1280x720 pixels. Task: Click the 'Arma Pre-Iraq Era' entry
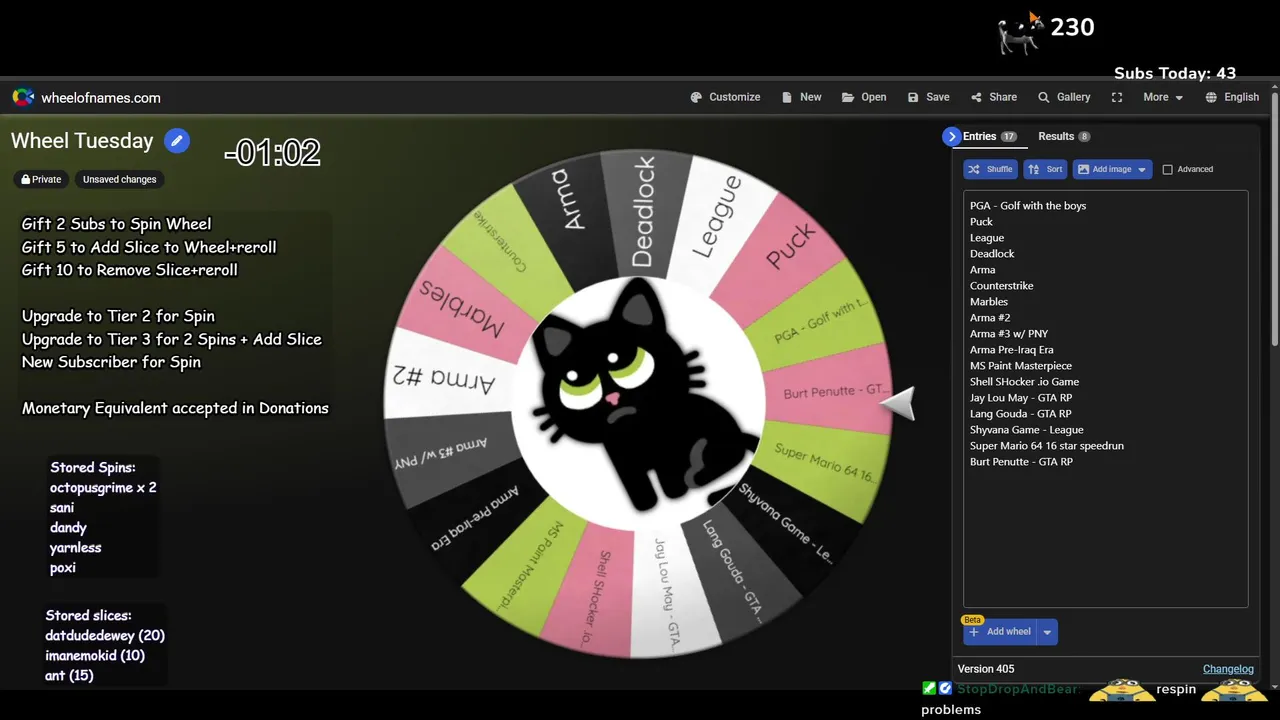[x=1011, y=350]
